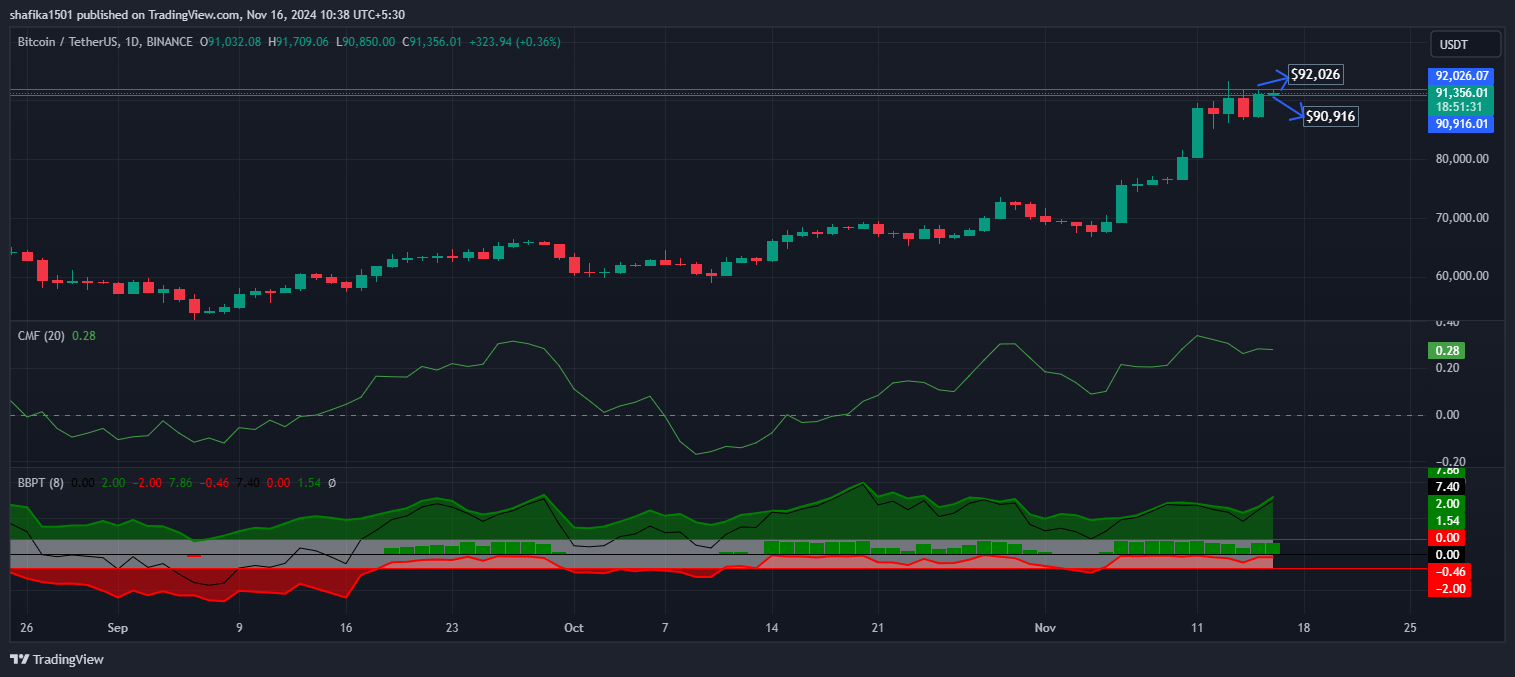The image size is (1515, 677).
Task: Click the BBPT (8) indicator label
Action: 40,482
